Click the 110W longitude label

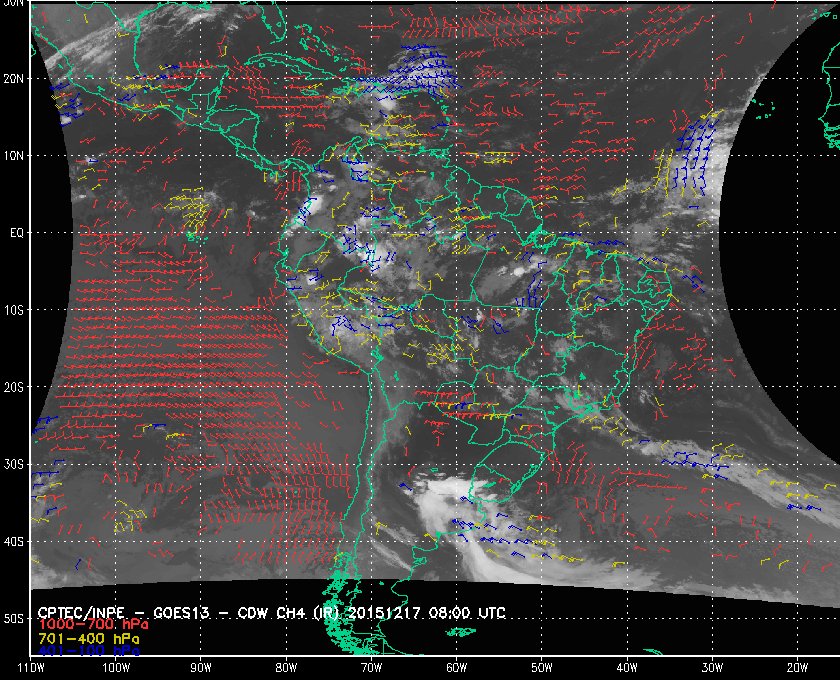31,668
